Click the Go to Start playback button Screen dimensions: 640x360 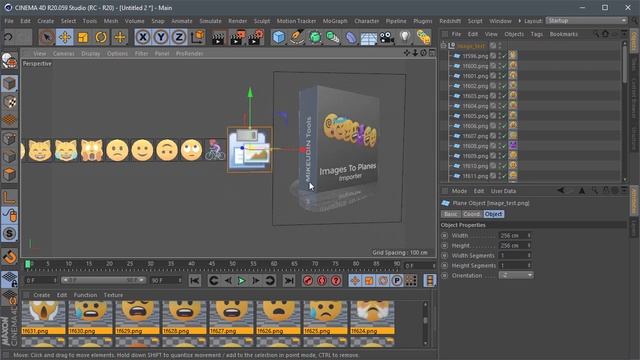point(195,281)
